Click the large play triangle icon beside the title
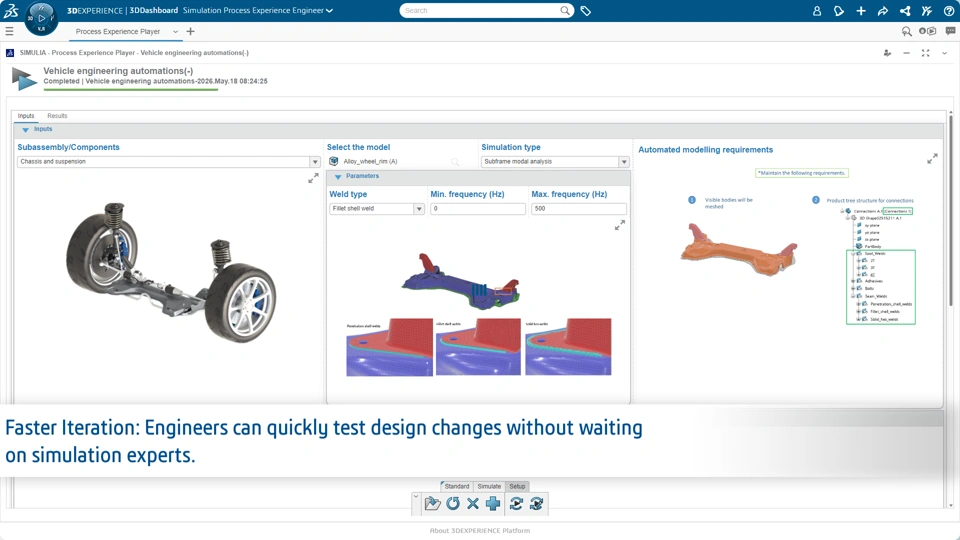 [x=24, y=79]
